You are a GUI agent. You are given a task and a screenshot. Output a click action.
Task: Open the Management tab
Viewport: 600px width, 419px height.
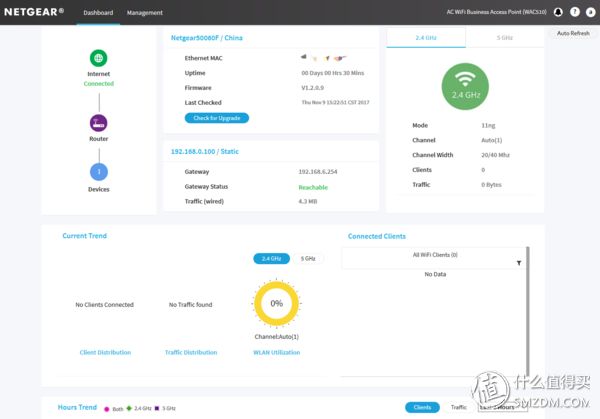pyautogui.click(x=145, y=13)
